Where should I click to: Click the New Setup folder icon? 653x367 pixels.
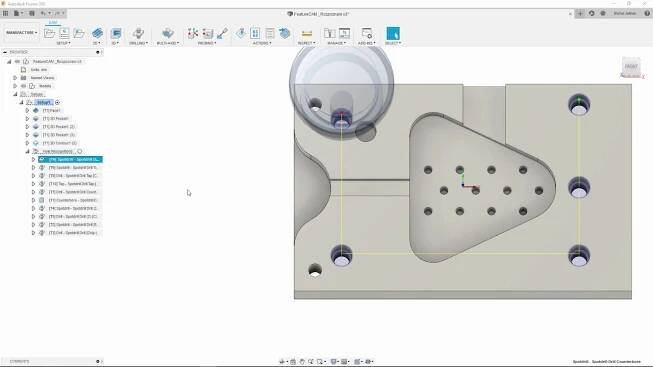(x=49, y=33)
